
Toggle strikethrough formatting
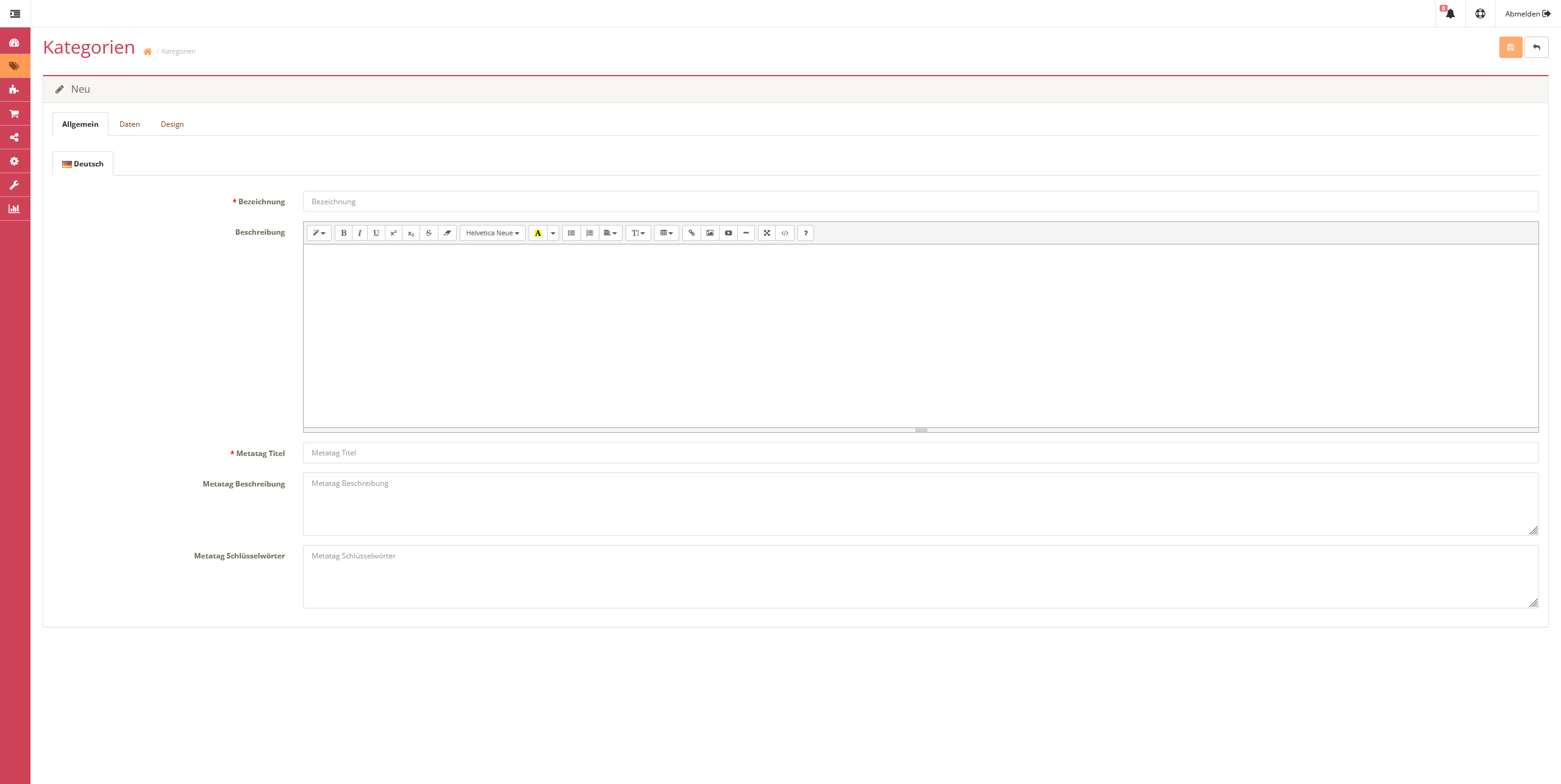pos(429,233)
